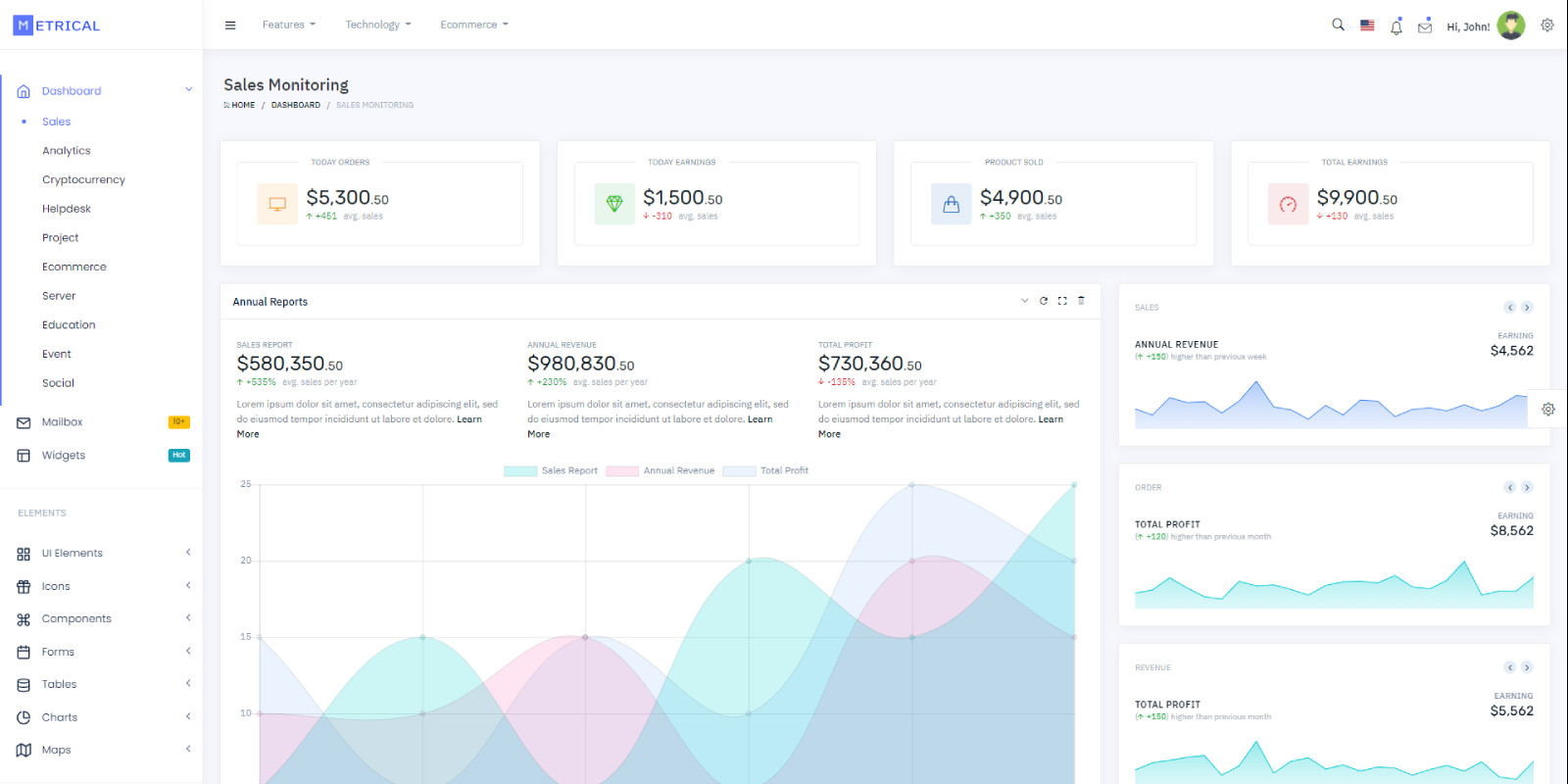Open the mail envelope icon in header
The width and height of the screenshot is (1568, 784).
1425,27
